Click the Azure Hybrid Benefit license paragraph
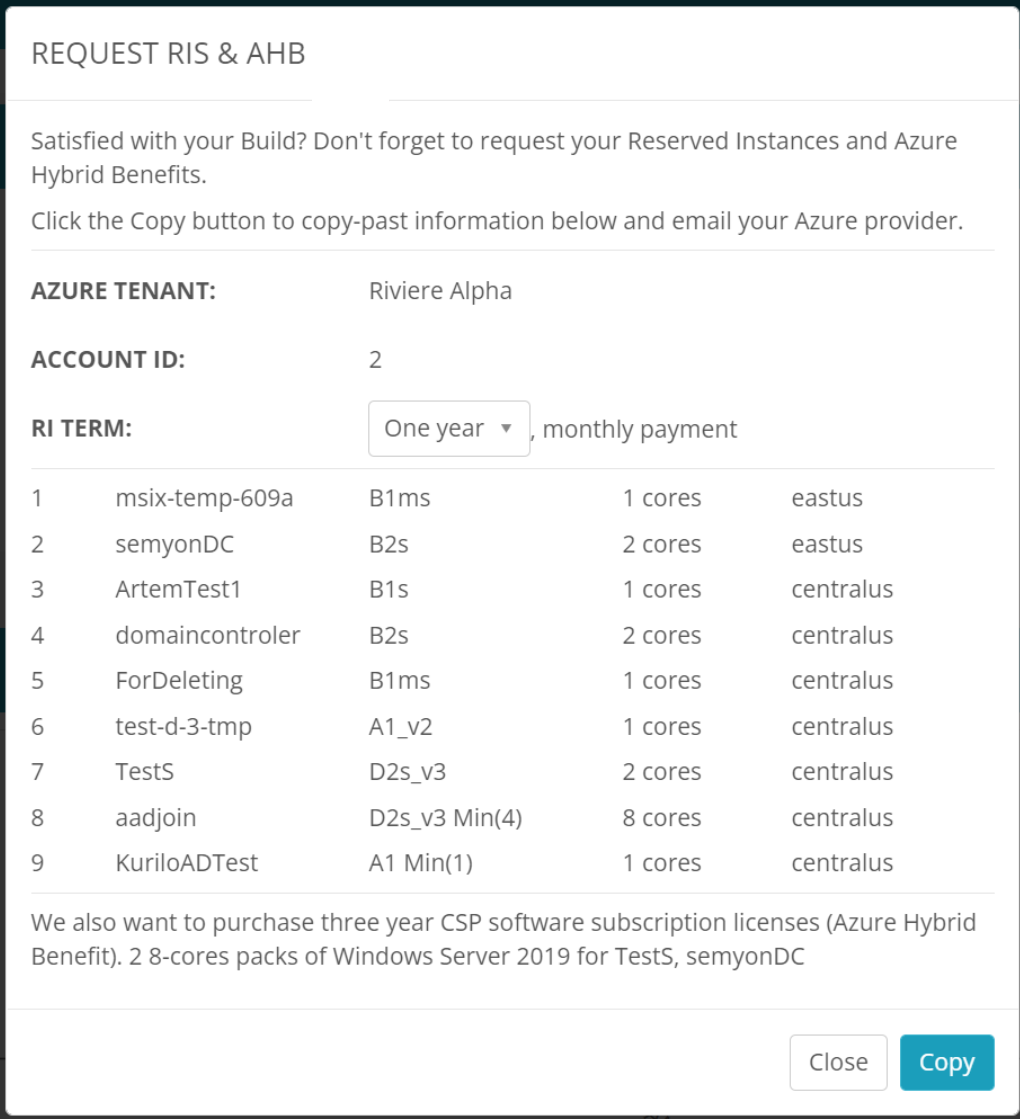The width and height of the screenshot is (1020, 1119). click(x=503, y=939)
